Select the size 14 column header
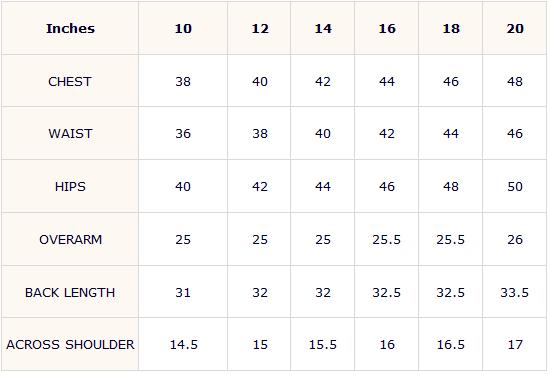 tap(323, 28)
